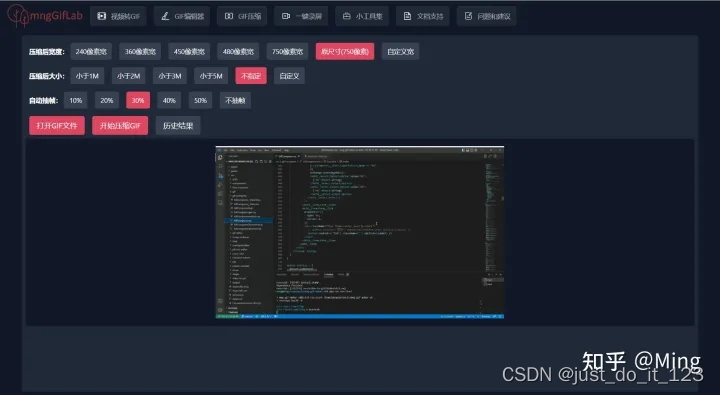This screenshot has height=395, width=720.
Task: Select 480像素宽 compressed width
Action: coord(238,51)
